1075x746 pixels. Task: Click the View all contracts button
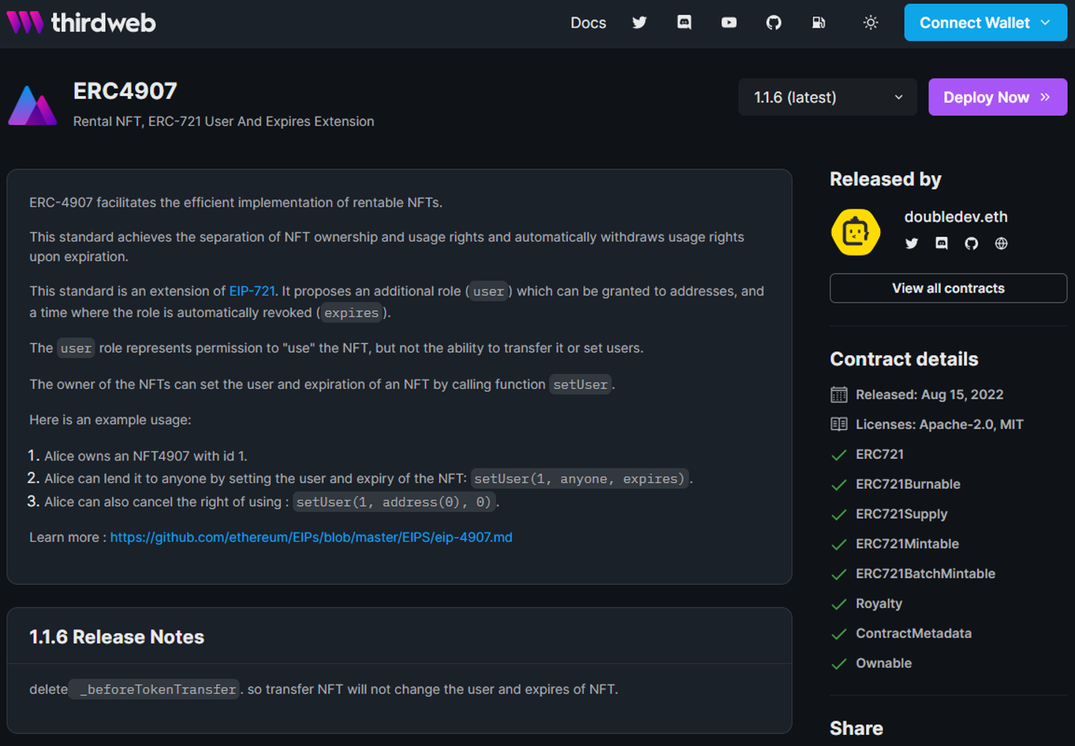(948, 288)
